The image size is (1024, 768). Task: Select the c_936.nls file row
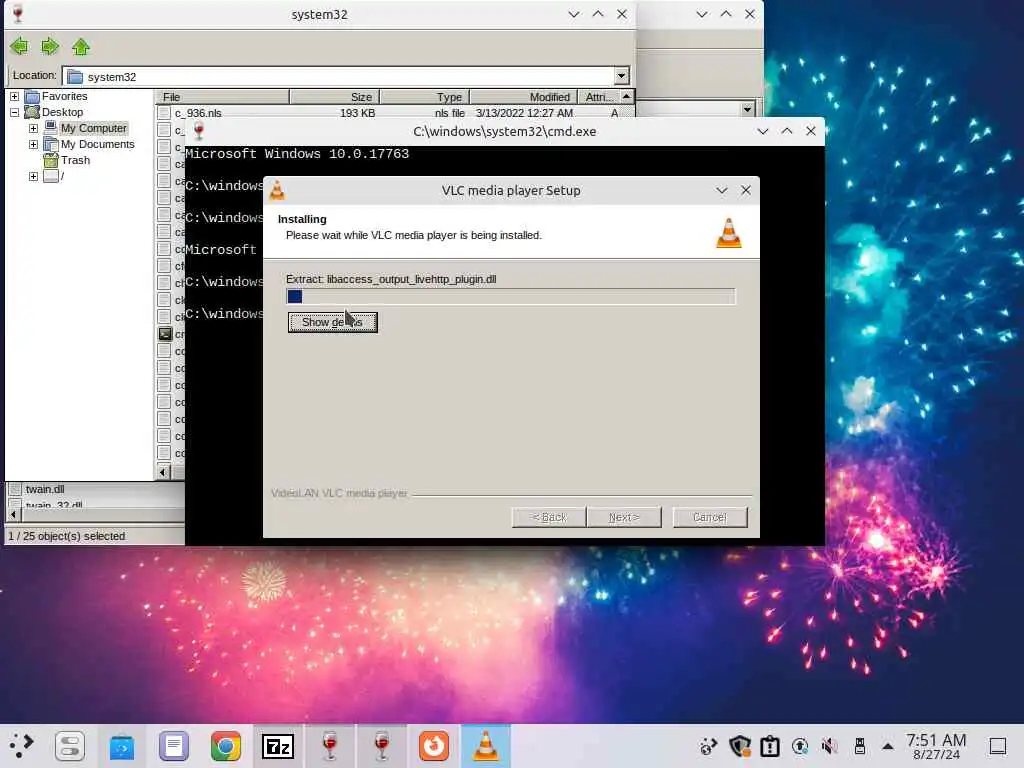click(389, 113)
